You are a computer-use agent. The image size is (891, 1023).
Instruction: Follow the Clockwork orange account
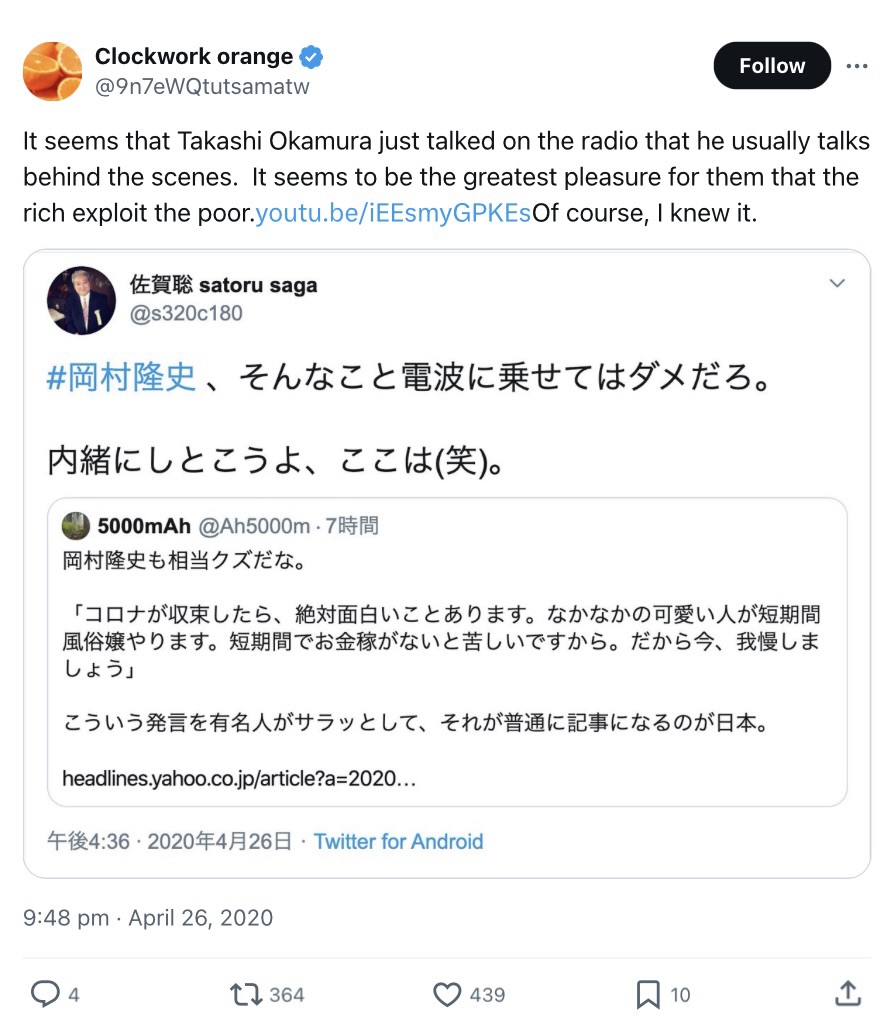772,66
